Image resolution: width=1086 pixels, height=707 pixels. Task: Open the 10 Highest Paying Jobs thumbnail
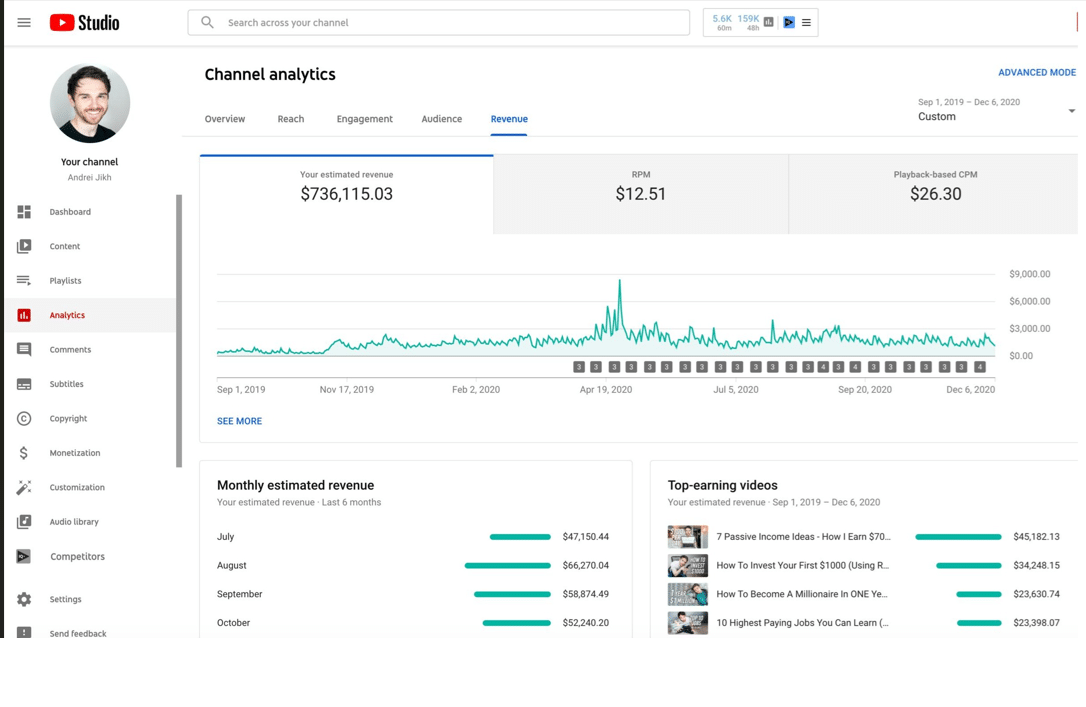click(688, 623)
